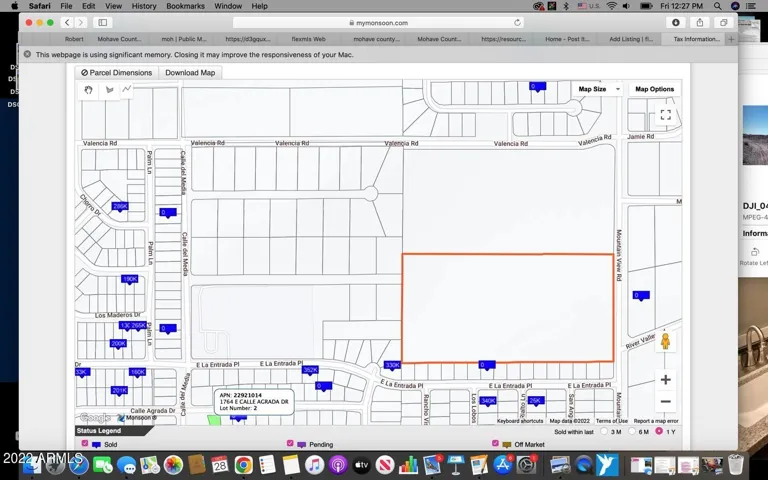
Task: Click the 286K sold marker
Action: 120,207
